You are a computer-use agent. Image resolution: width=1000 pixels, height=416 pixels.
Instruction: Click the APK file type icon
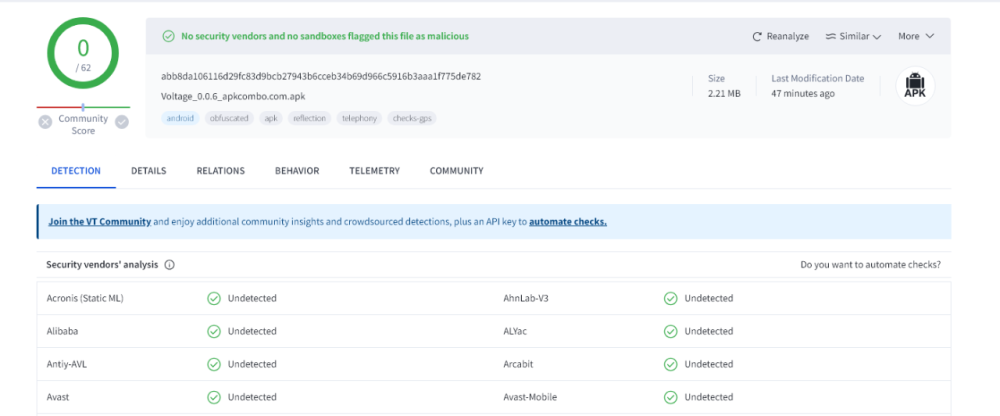915,86
